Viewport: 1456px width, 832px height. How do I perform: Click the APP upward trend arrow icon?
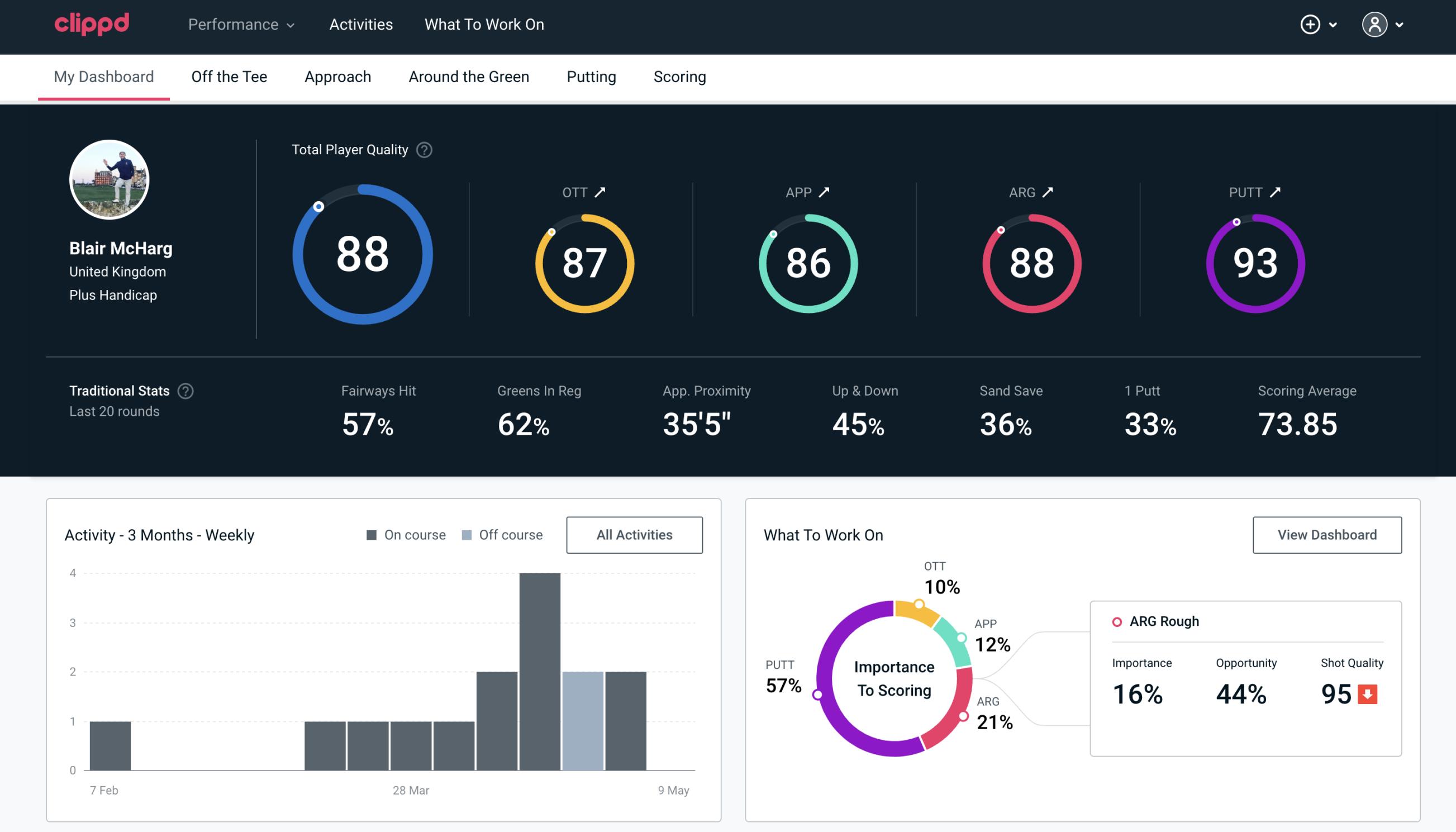(825, 192)
